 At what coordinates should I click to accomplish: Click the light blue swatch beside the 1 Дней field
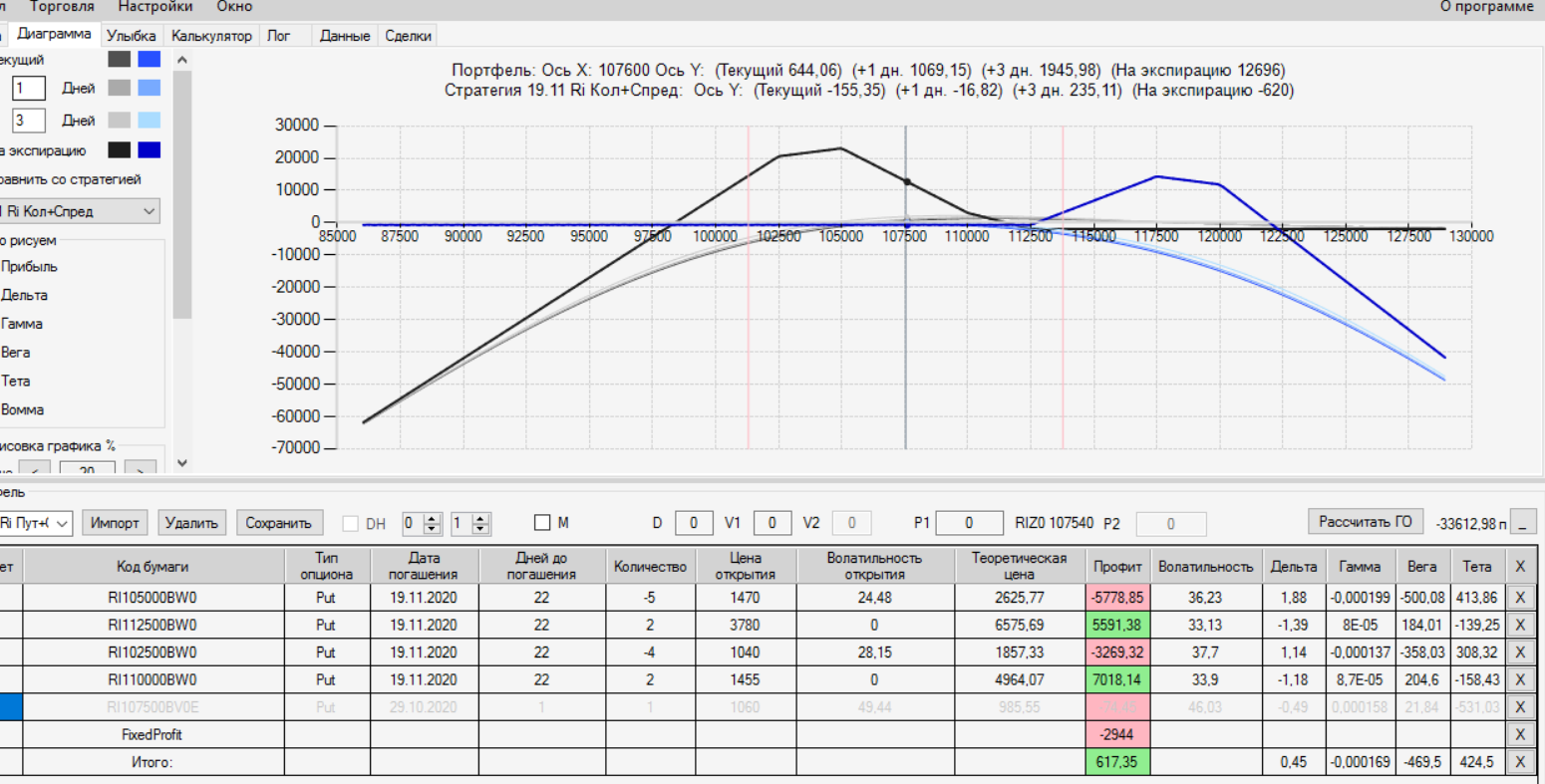tap(150, 89)
